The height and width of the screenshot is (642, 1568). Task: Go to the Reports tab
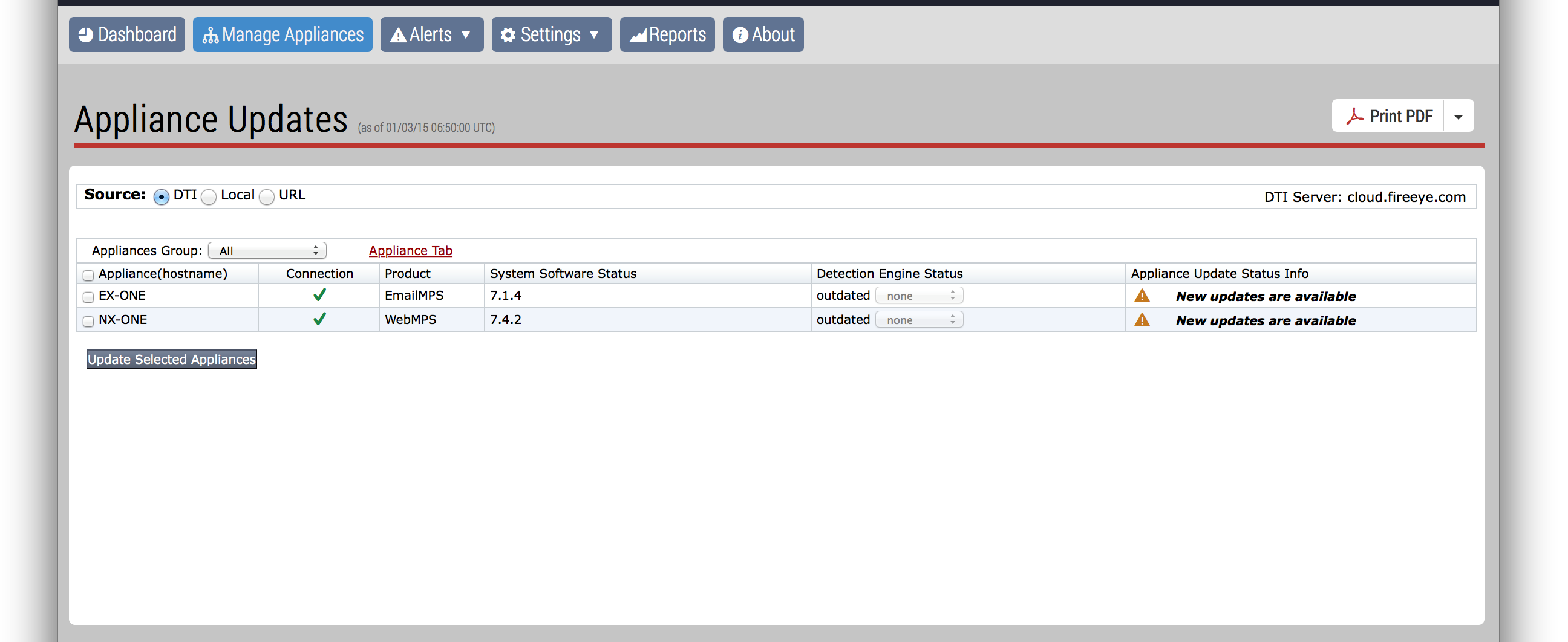667,34
